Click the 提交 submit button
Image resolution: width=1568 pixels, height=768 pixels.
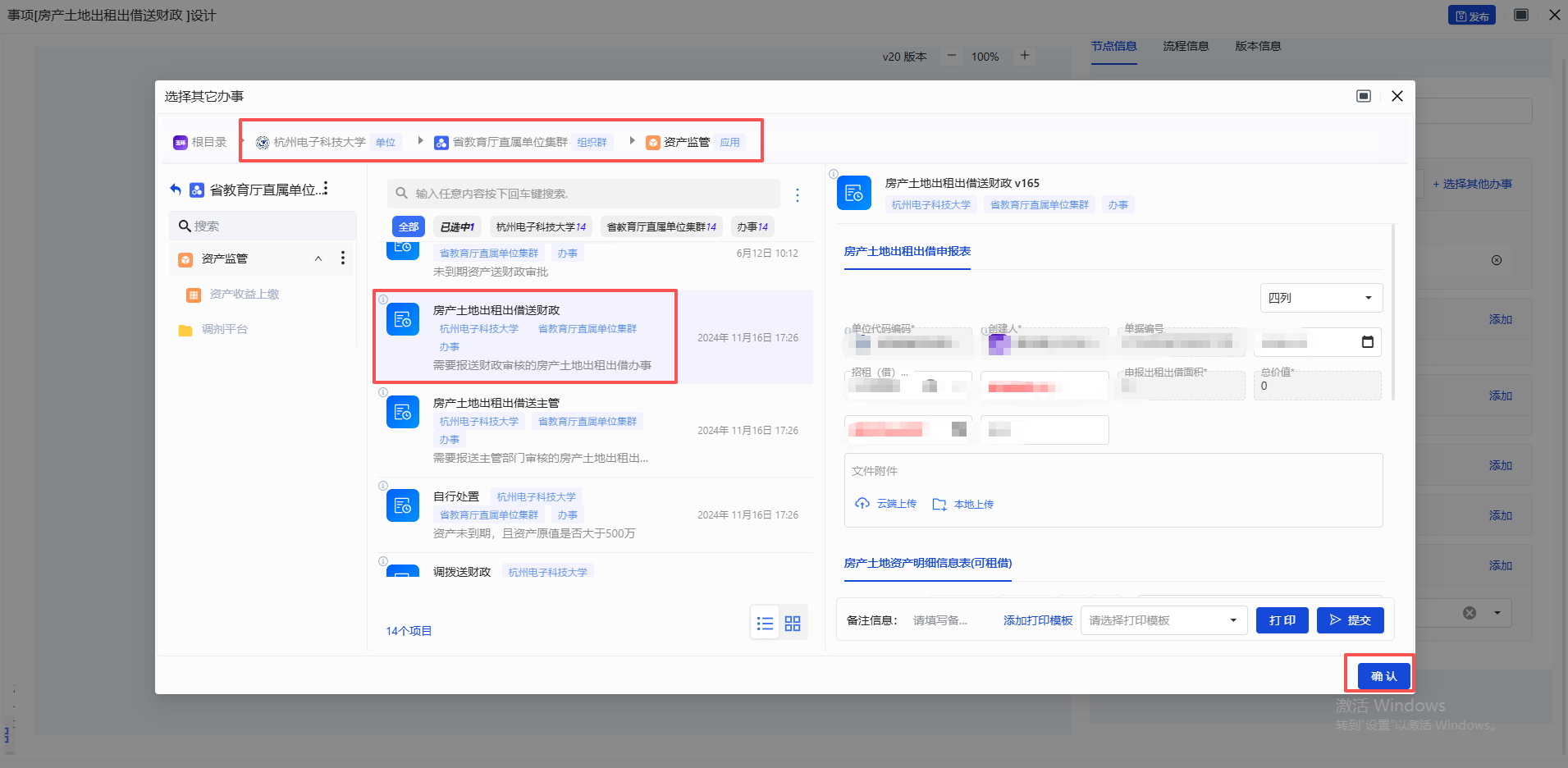tap(1350, 620)
